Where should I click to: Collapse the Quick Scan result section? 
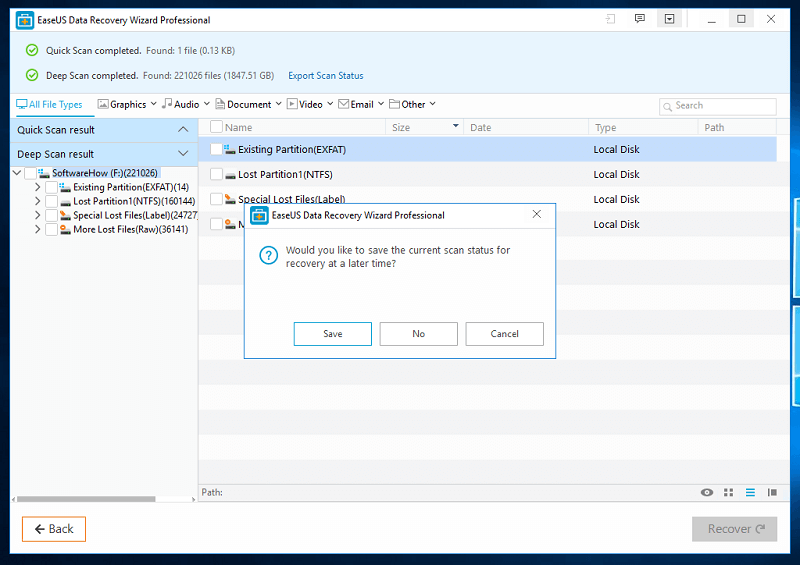tap(183, 130)
